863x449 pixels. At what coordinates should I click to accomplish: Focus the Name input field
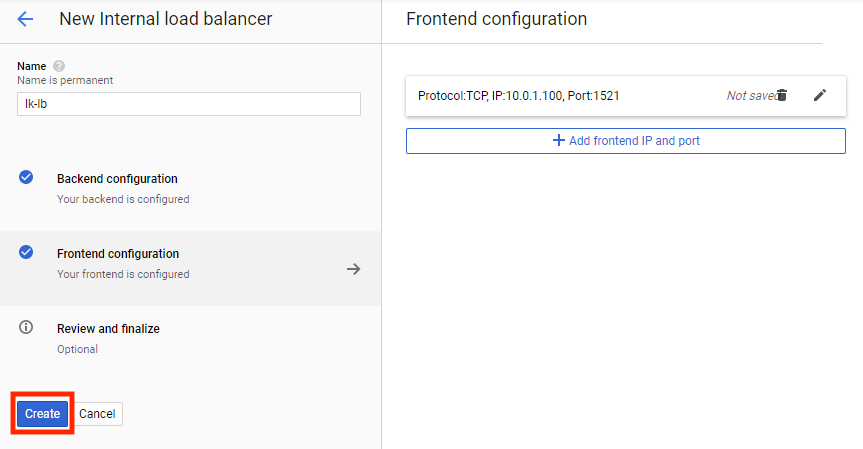tap(189, 104)
